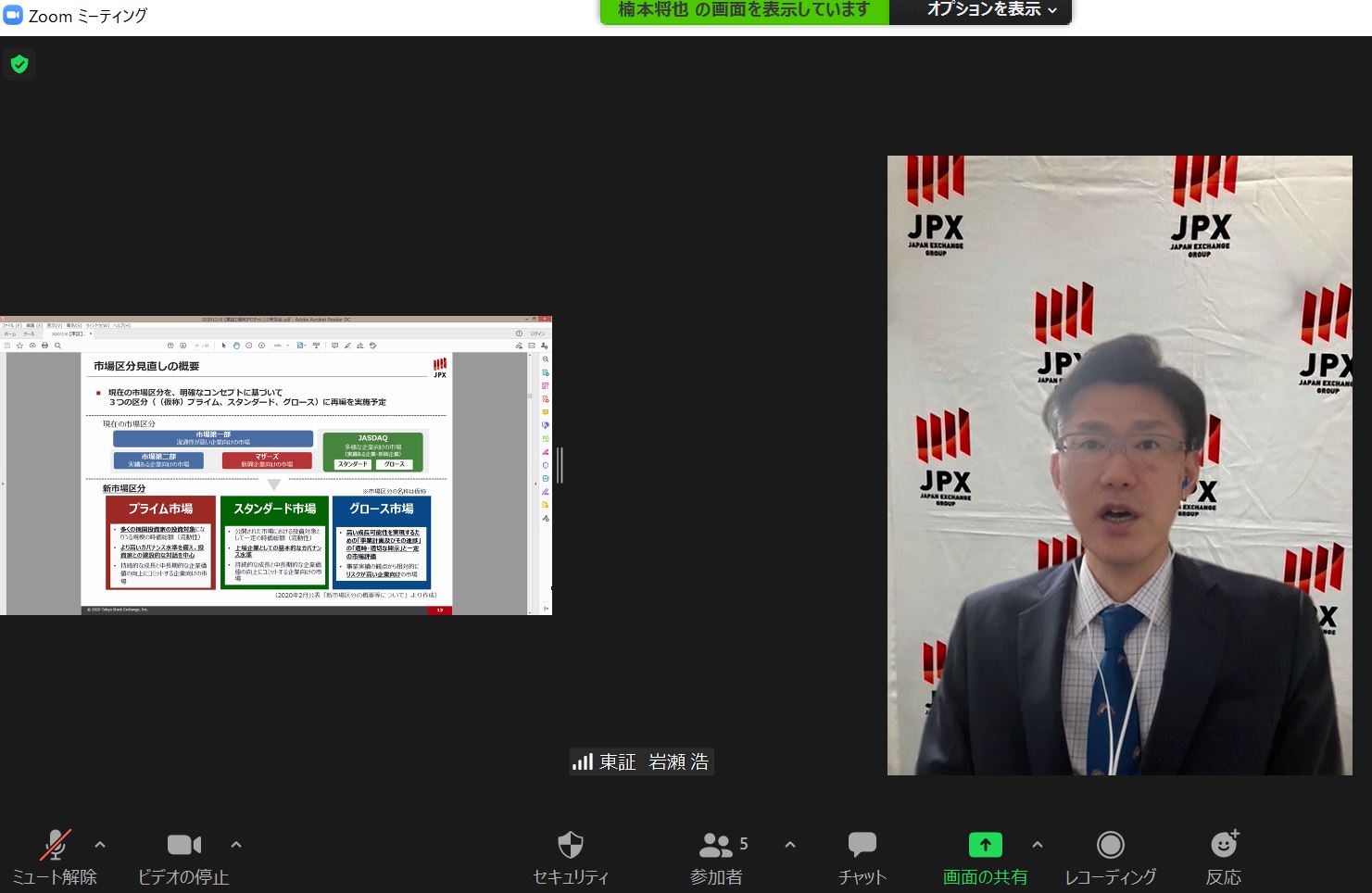Screen dimensions: 1372x893
Task: Click the Zoom app icon in title bar
Action: [13, 16]
